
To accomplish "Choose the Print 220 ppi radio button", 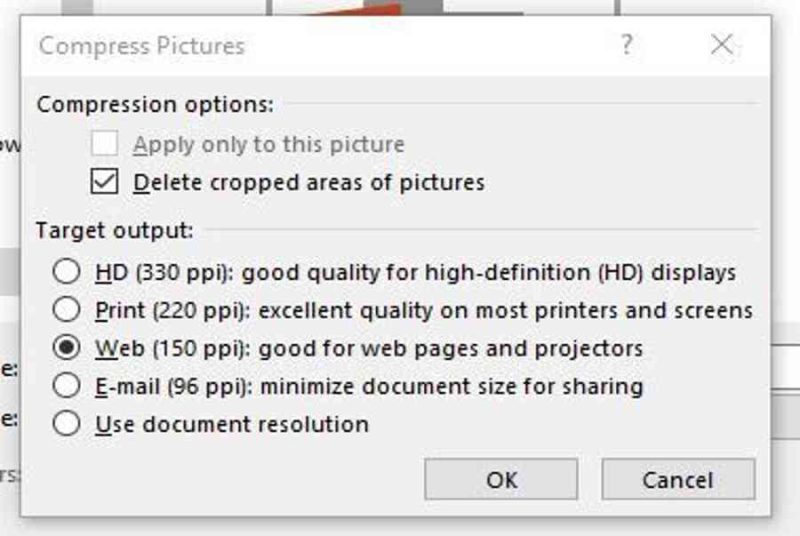I will click(66, 310).
